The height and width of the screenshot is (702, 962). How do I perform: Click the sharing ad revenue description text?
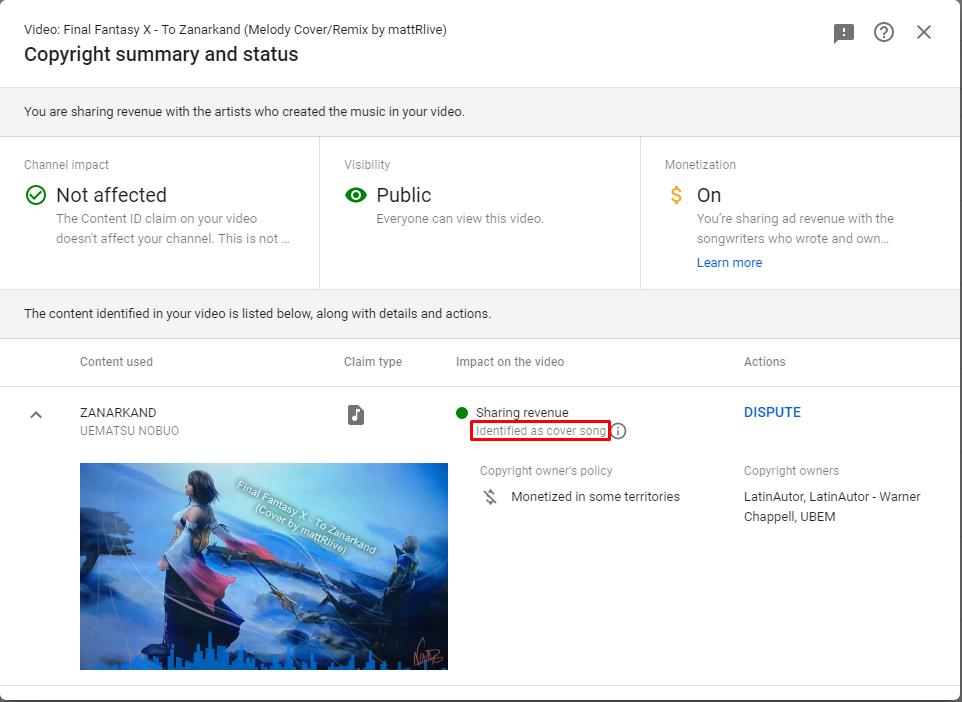795,229
